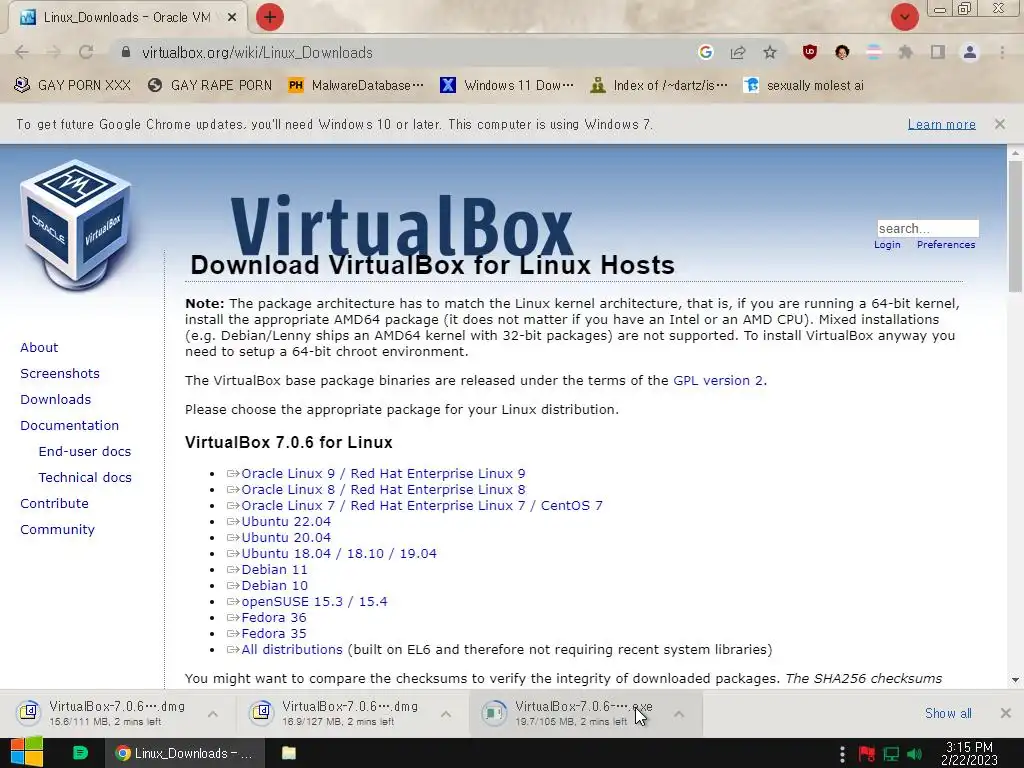Click the share page icon
The width and height of the screenshot is (1024, 768).
(x=738, y=52)
